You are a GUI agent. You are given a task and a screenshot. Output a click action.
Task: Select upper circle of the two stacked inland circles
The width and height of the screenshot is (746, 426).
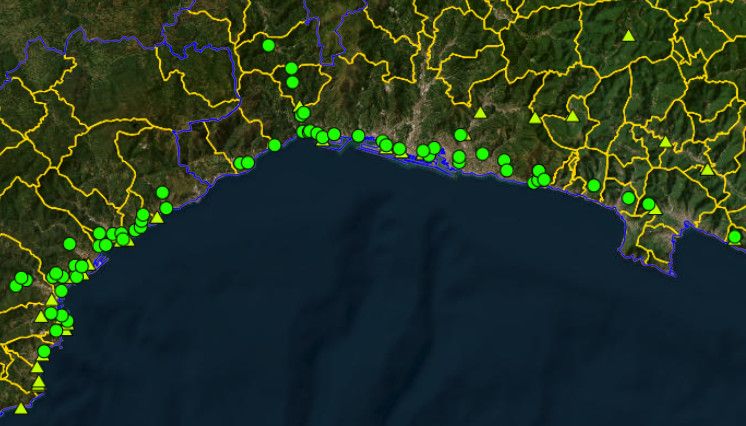tap(291, 69)
